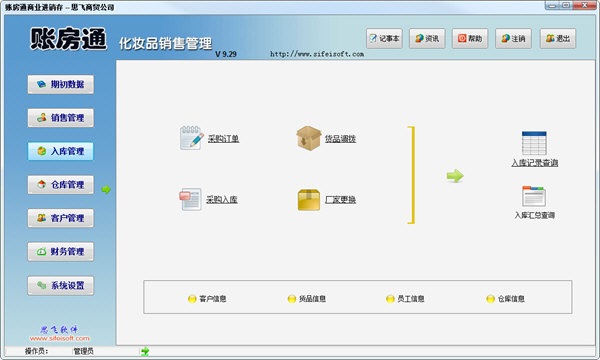Open the 员工信息 shortcut text
Screen dimensions: 600x360
(x=411, y=299)
